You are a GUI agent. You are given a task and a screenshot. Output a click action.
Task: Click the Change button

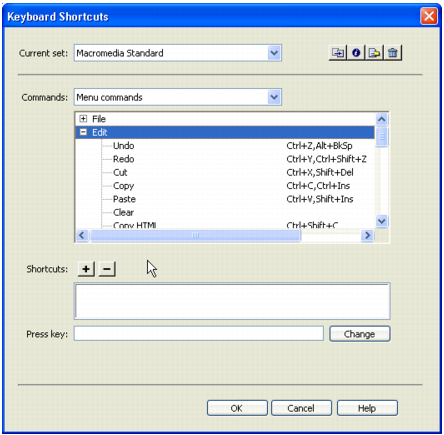(x=360, y=334)
